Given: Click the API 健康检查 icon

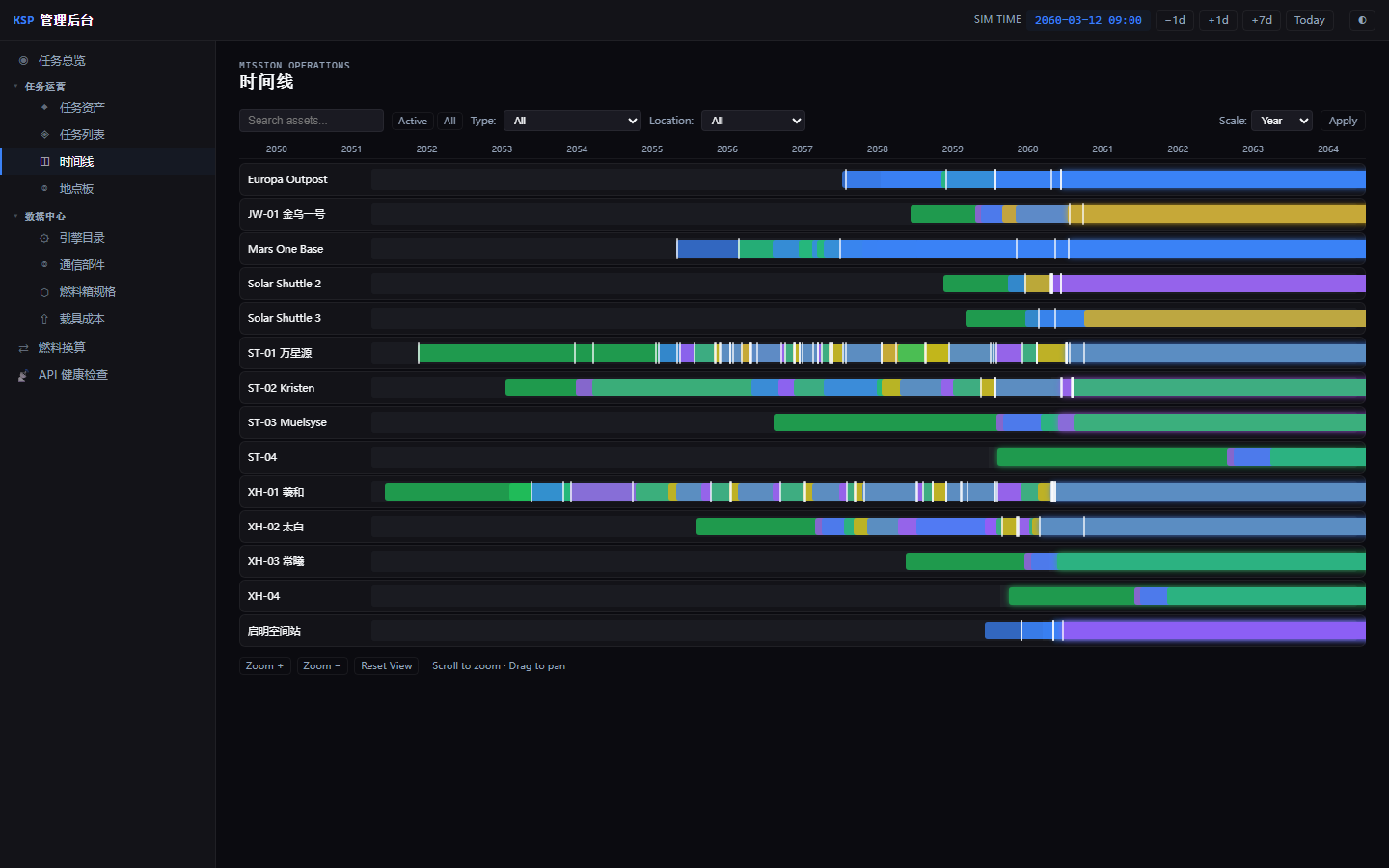Looking at the screenshot, I should point(23,374).
